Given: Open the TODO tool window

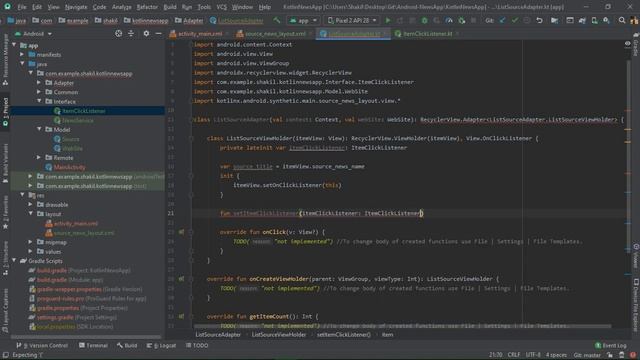Looking at the screenshot, I should point(197,345).
